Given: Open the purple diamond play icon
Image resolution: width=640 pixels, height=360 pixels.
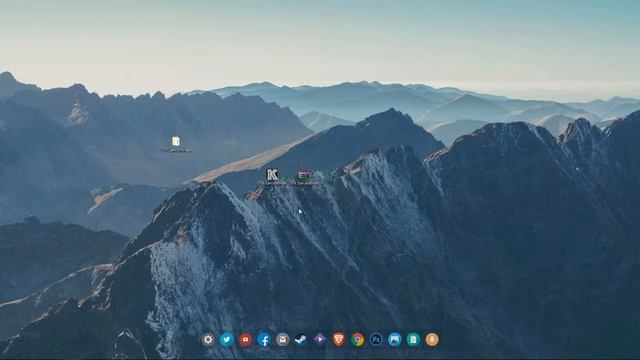Looking at the screenshot, I should 320,339.
